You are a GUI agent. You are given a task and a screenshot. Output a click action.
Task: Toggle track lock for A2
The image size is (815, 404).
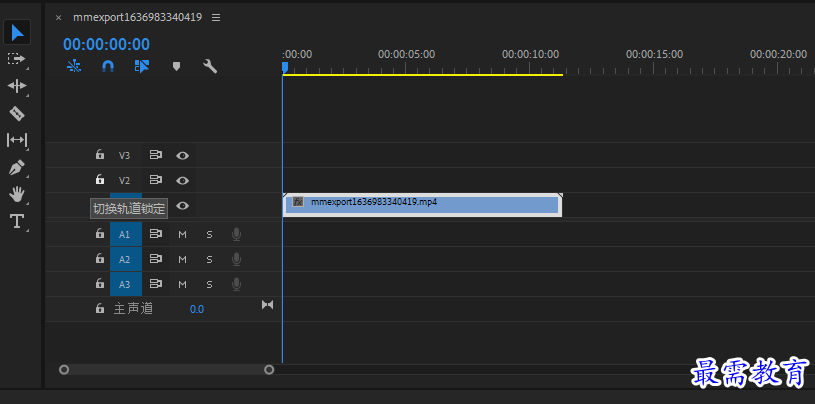click(99, 258)
